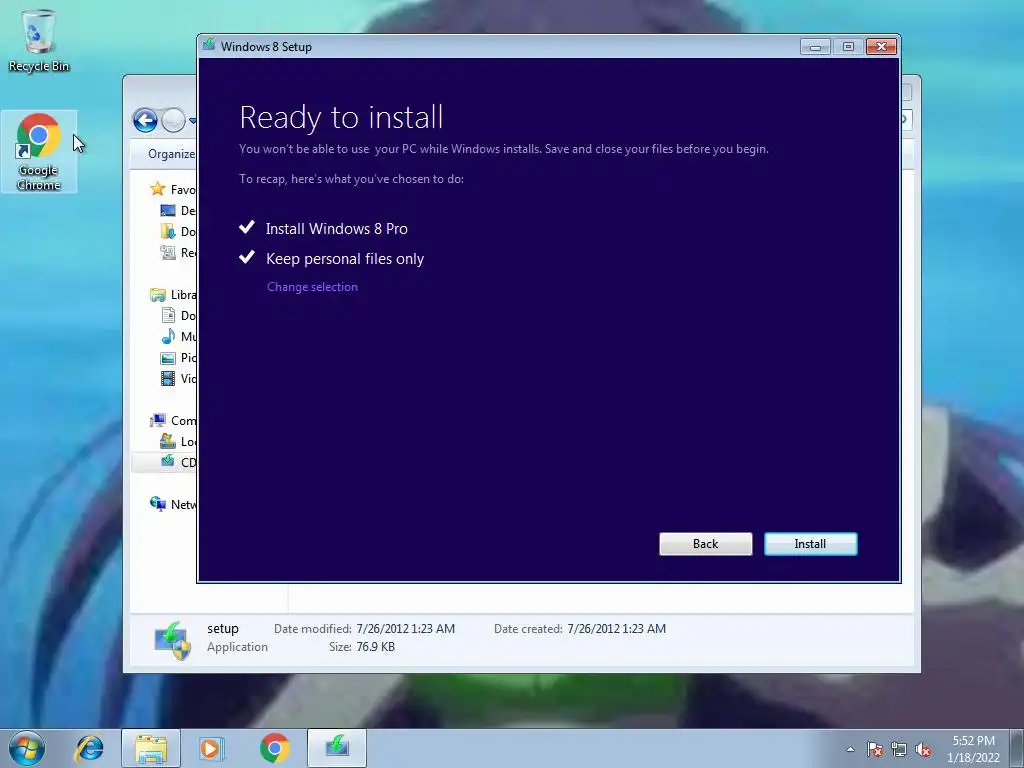The width and height of the screenshot is (1024, 768).
Task: Click Windows 8 Setup title bar icon
Action: (x=209, y=45)
